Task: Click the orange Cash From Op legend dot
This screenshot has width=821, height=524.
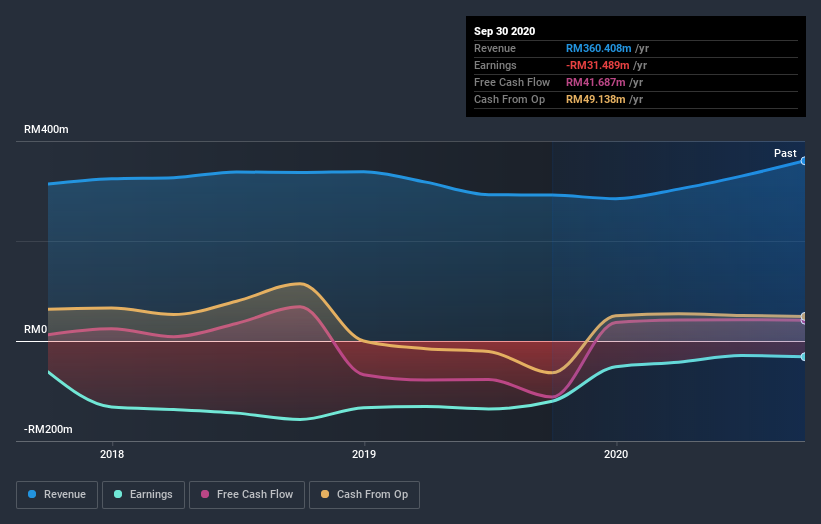Action: point(325,494)
